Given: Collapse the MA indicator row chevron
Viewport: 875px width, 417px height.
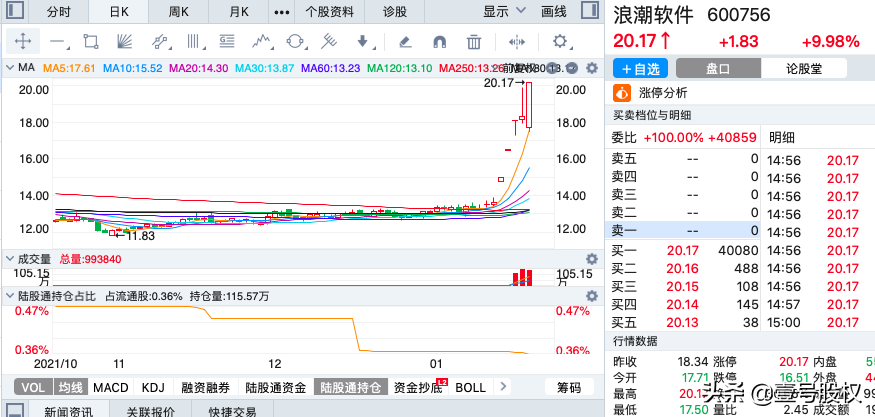Looking at the screenshot, I should [9, 68].
